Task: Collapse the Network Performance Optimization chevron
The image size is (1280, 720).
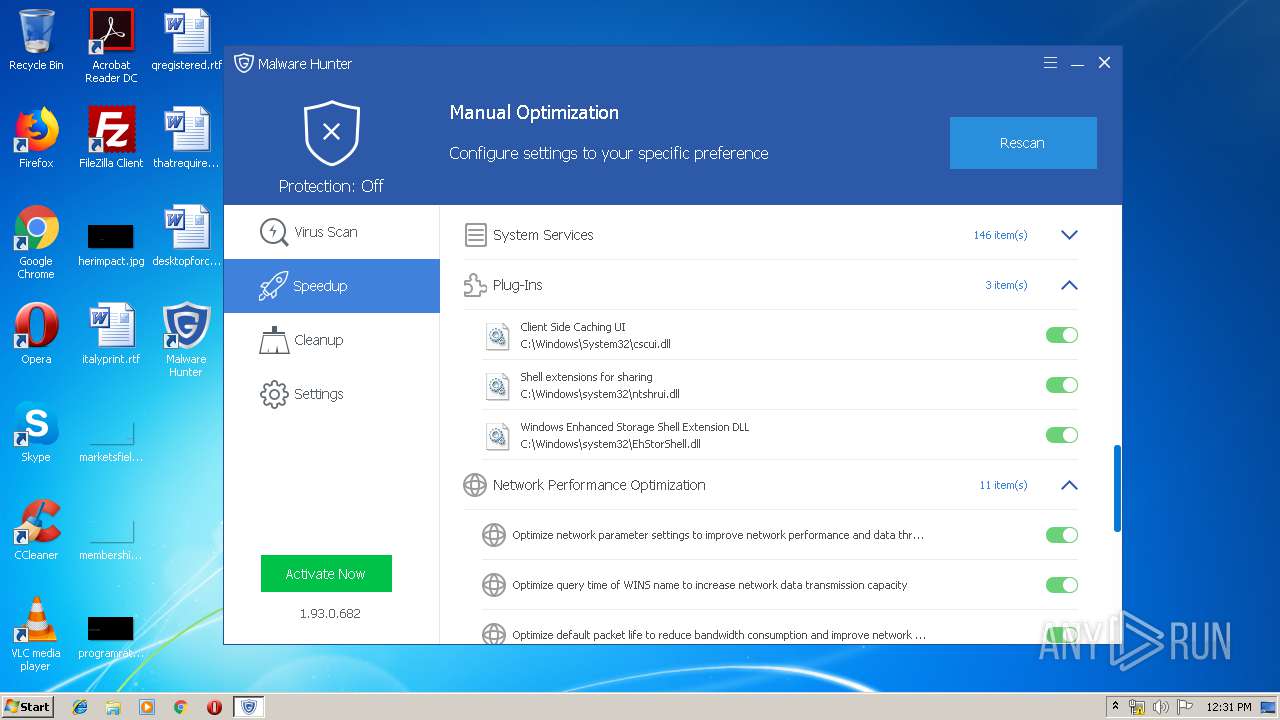Action: (1069, 485)
